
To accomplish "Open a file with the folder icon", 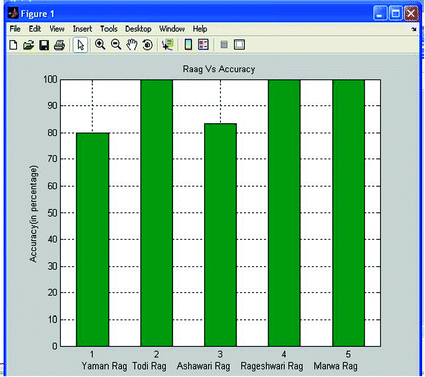I will [x=29, y=45].
